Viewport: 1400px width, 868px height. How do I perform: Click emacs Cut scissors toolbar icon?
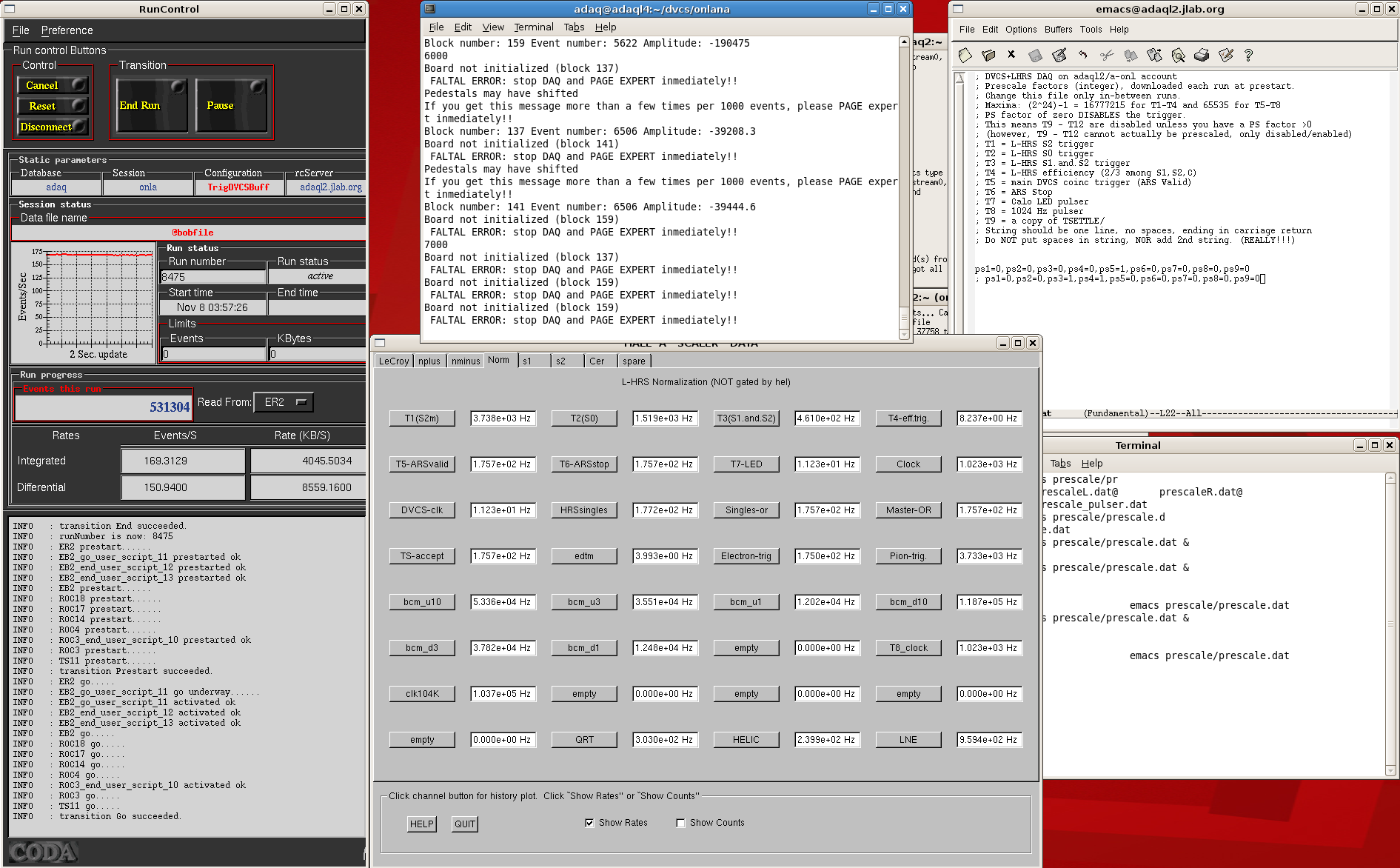pos(1107,56)
